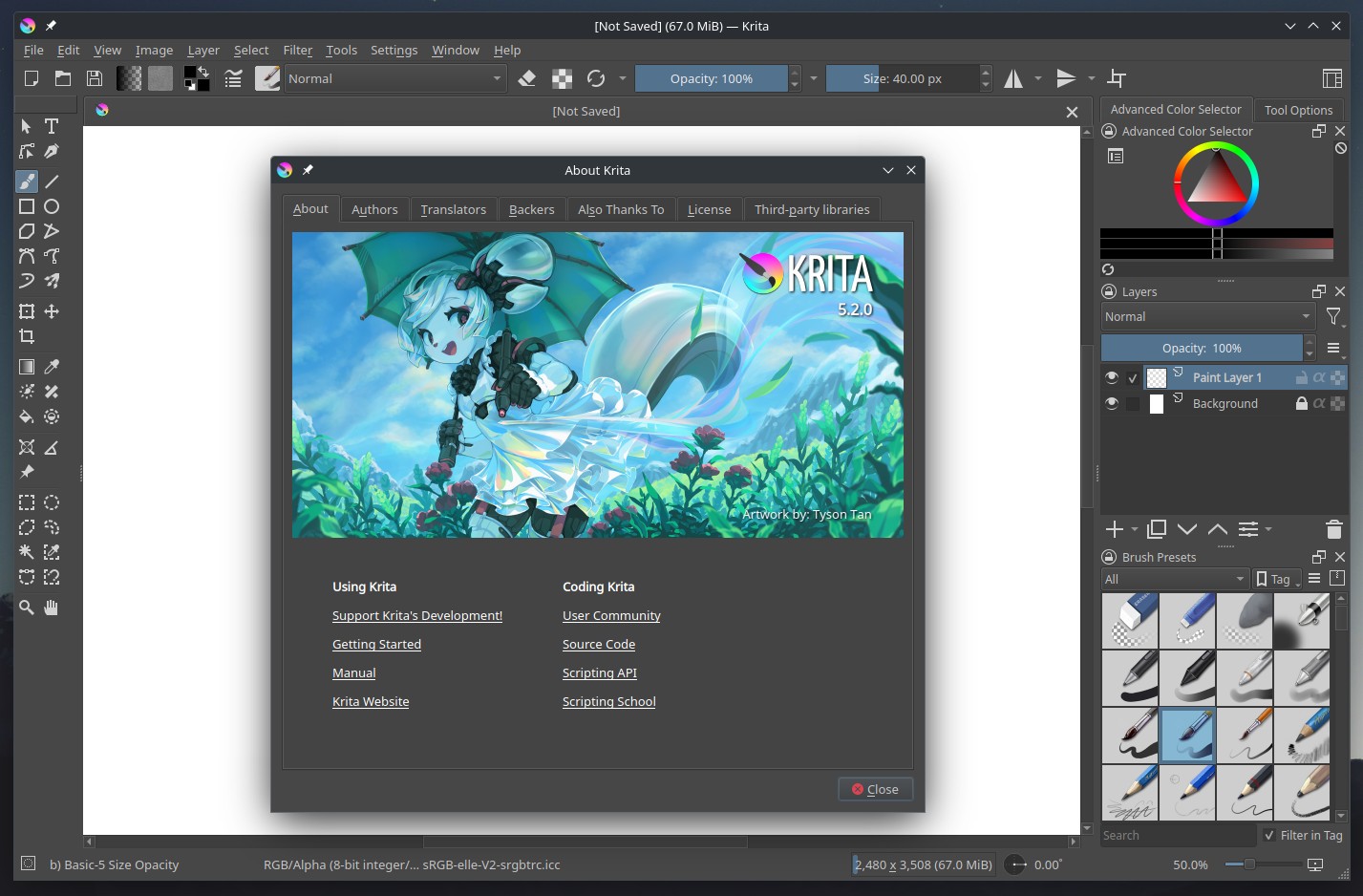Select the Elliptical Selection tool
Screen dimensions: 1363x896
(x=52, y=502)
